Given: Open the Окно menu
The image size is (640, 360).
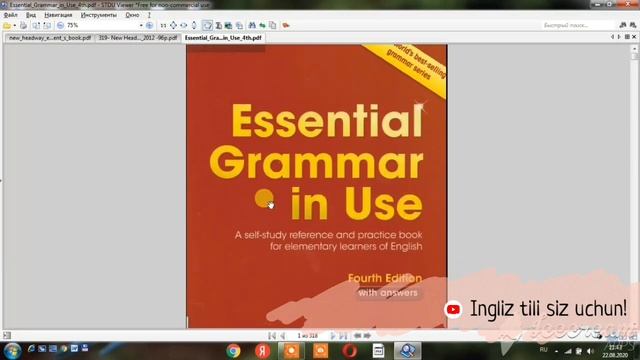Looking at the screenshot, I should [x=132, y=15].
